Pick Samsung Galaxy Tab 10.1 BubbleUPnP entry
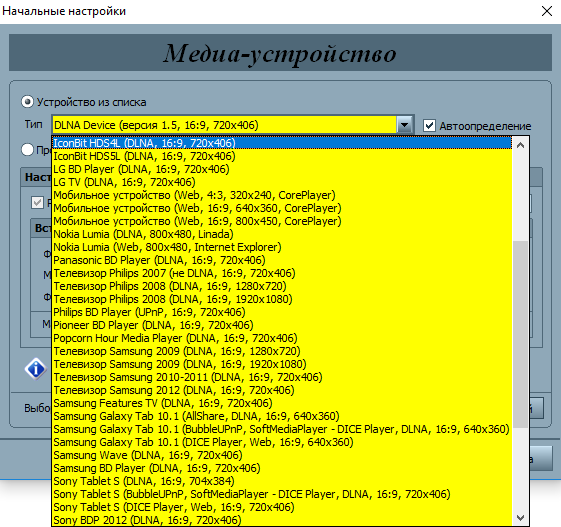Image resolution: width=561 pixels, height=527 pixels. coord(282,429)
